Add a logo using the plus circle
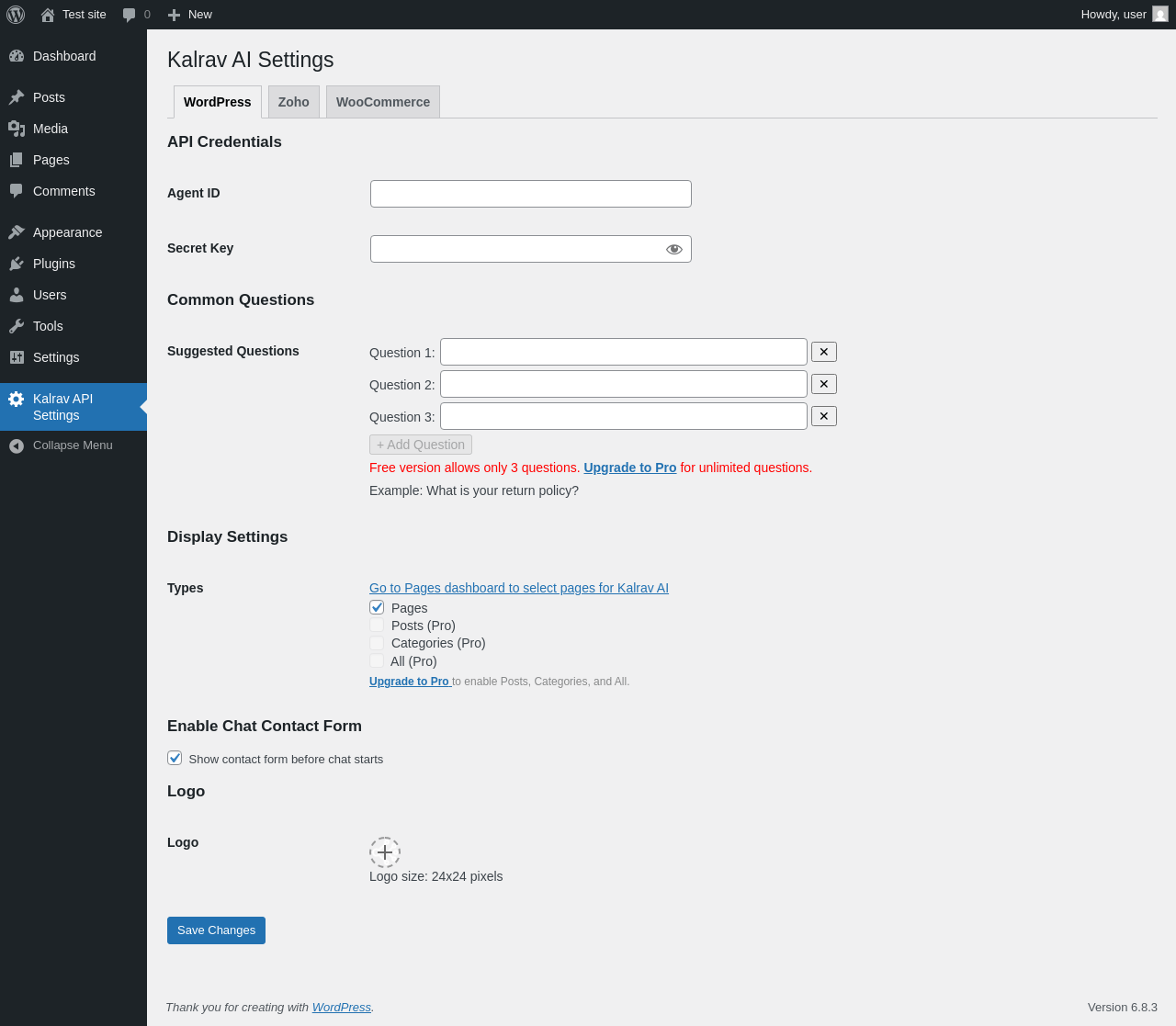 point(385,852)
